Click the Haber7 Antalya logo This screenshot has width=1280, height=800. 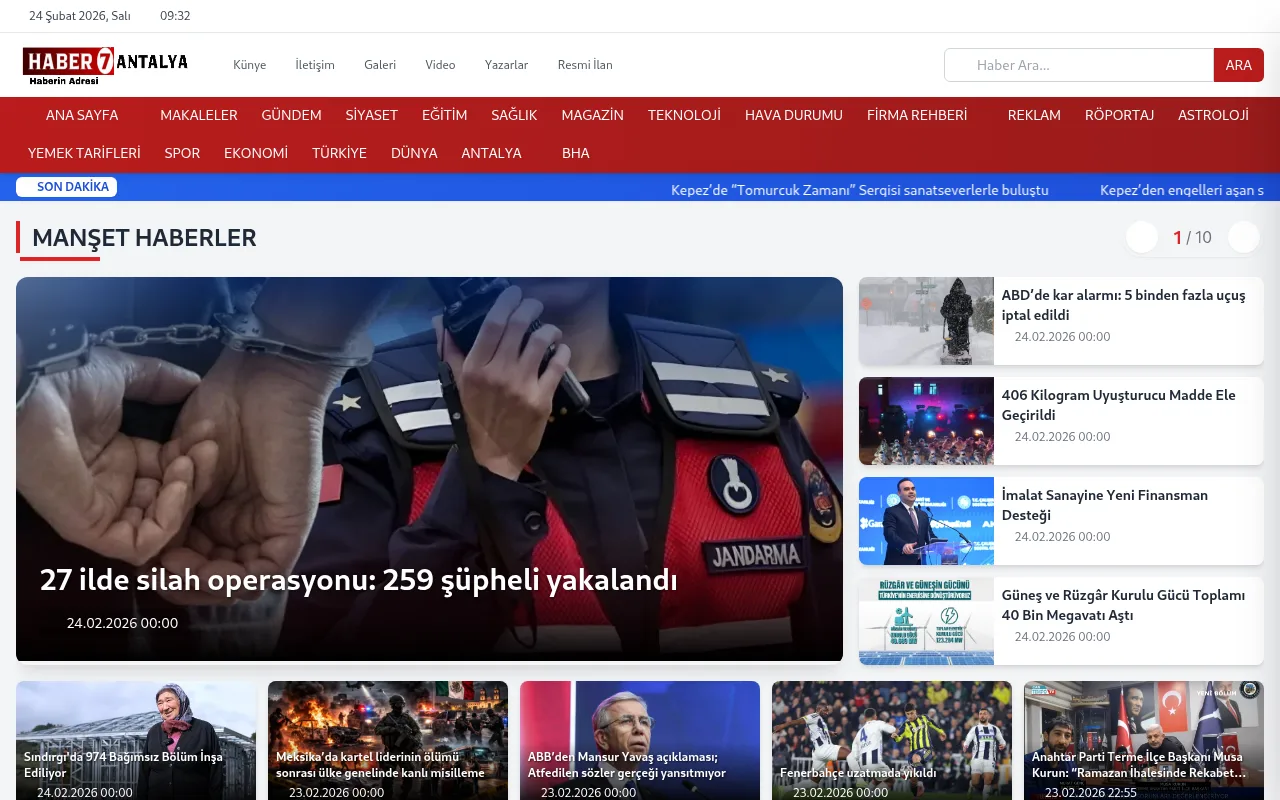[x=104, y=64]
